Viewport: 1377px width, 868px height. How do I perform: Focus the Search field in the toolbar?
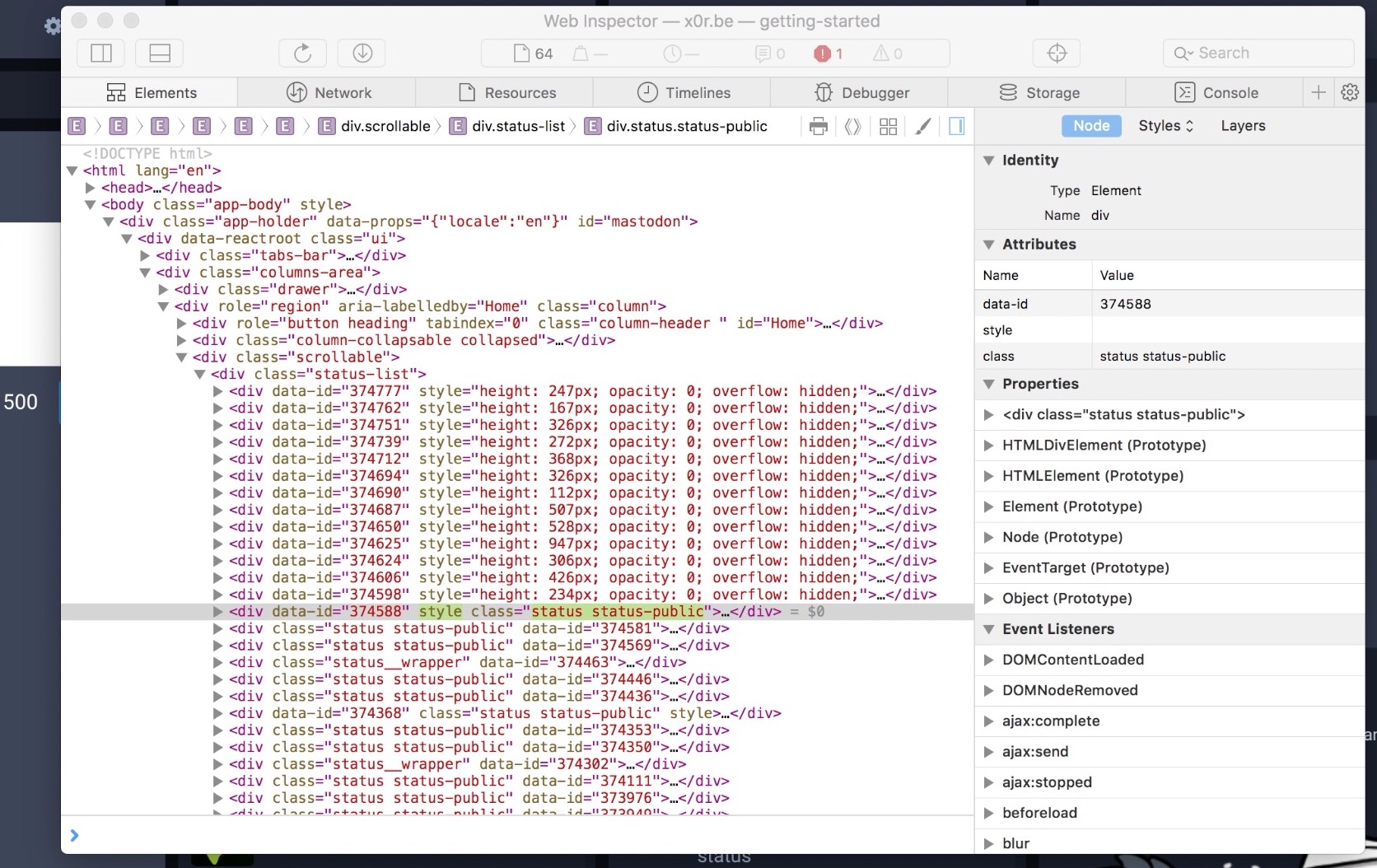(x=1258, y=54)
